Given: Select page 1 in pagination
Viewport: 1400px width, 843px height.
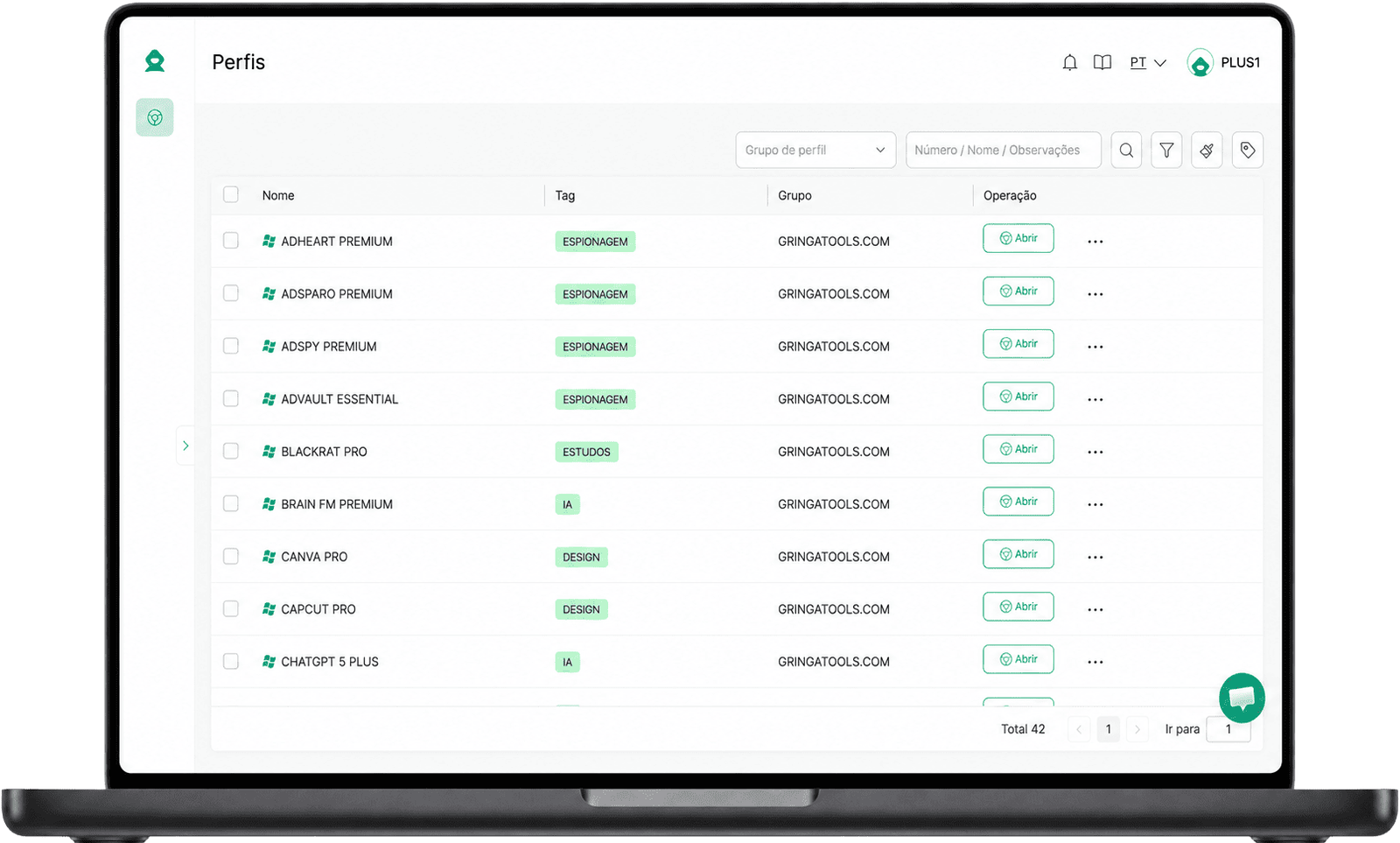Looking at the screenshot, I should click(1109, 729).
